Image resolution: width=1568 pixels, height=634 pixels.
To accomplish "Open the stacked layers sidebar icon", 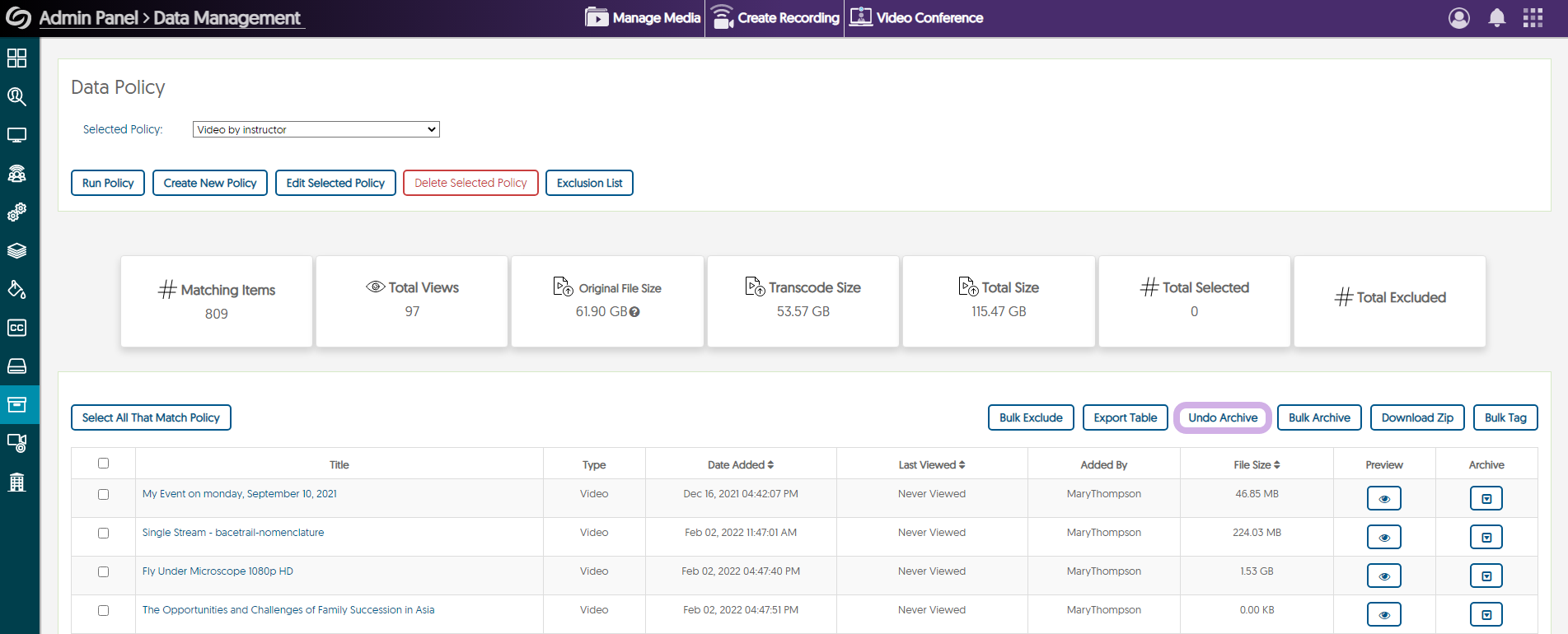I will click(16, 251).
